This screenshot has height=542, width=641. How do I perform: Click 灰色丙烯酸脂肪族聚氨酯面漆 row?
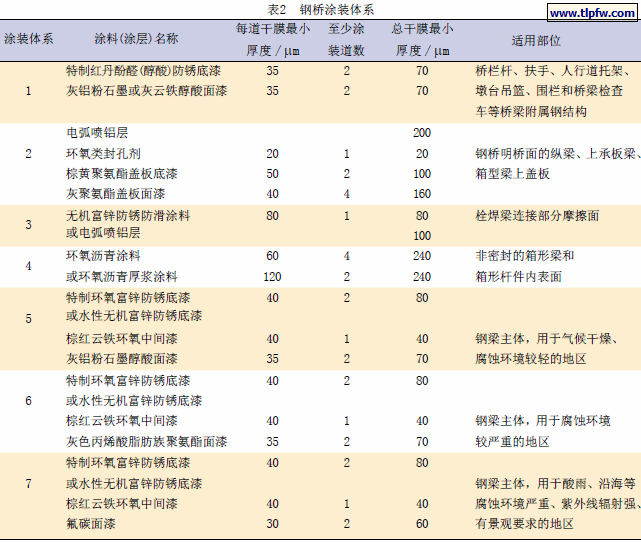coord(147,441)
